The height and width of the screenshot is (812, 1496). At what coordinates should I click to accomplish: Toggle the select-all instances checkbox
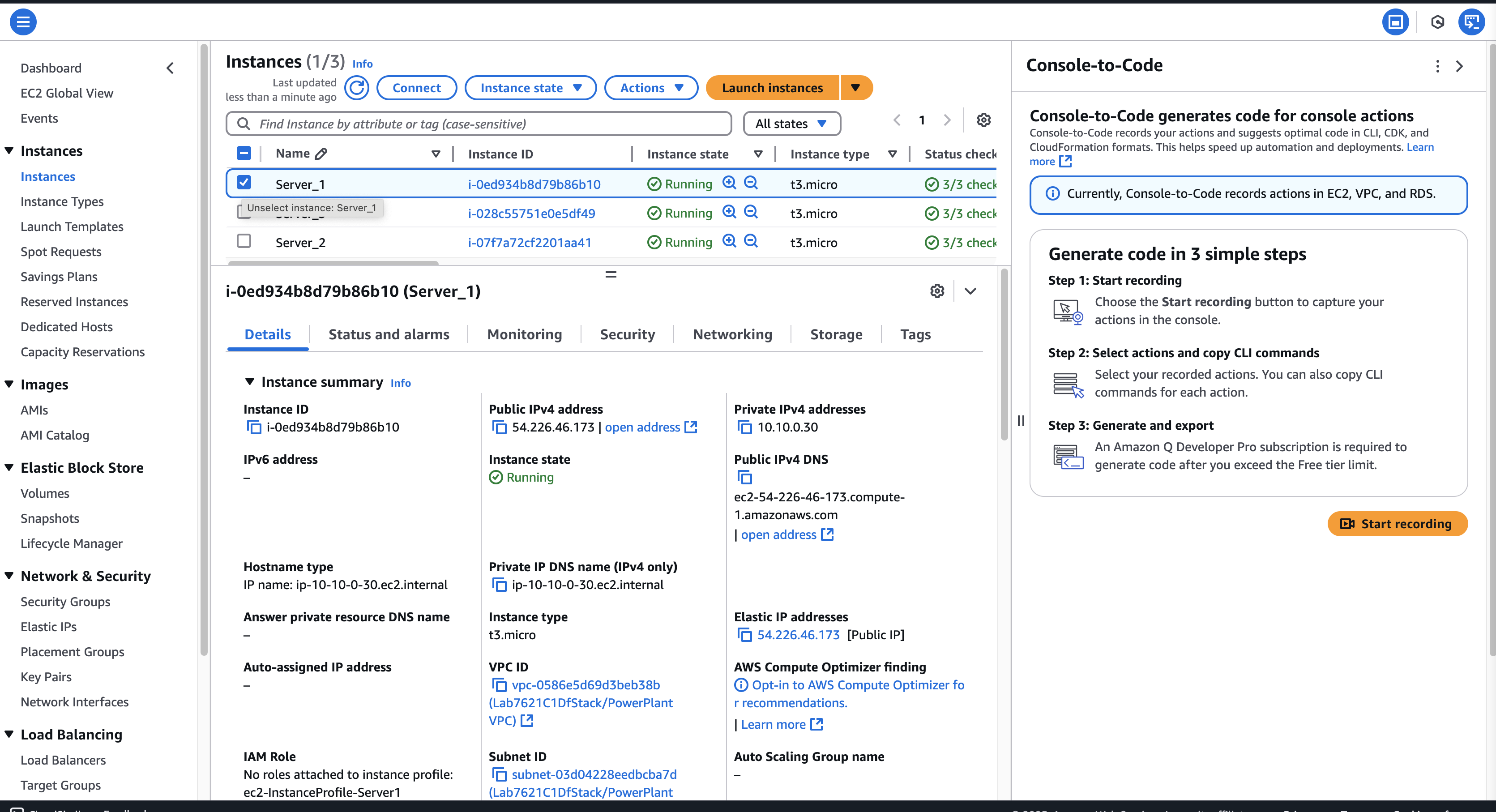[x=244, y=154]
